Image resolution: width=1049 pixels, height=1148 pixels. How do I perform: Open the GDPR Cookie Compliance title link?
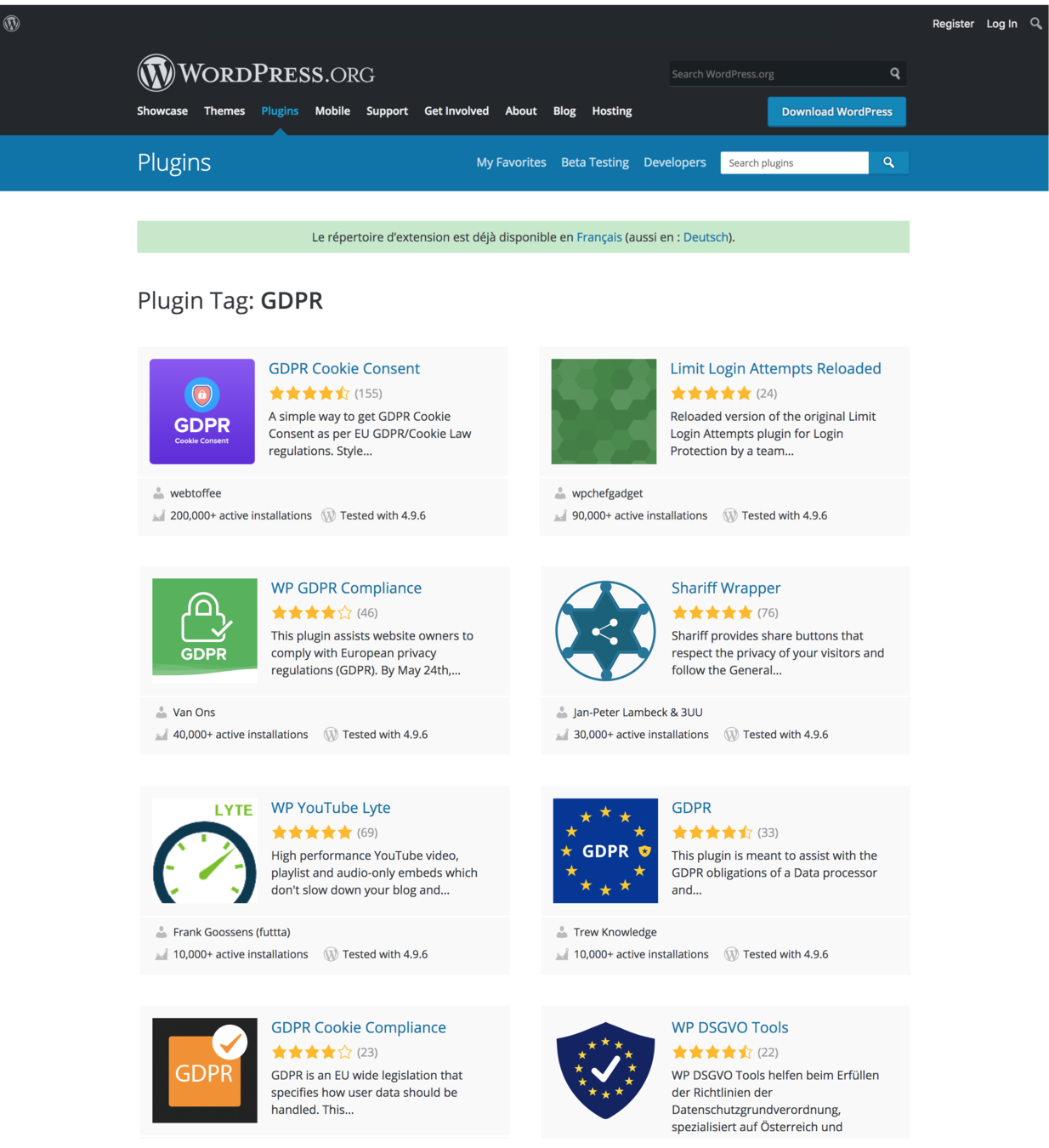click(358, 1027)
